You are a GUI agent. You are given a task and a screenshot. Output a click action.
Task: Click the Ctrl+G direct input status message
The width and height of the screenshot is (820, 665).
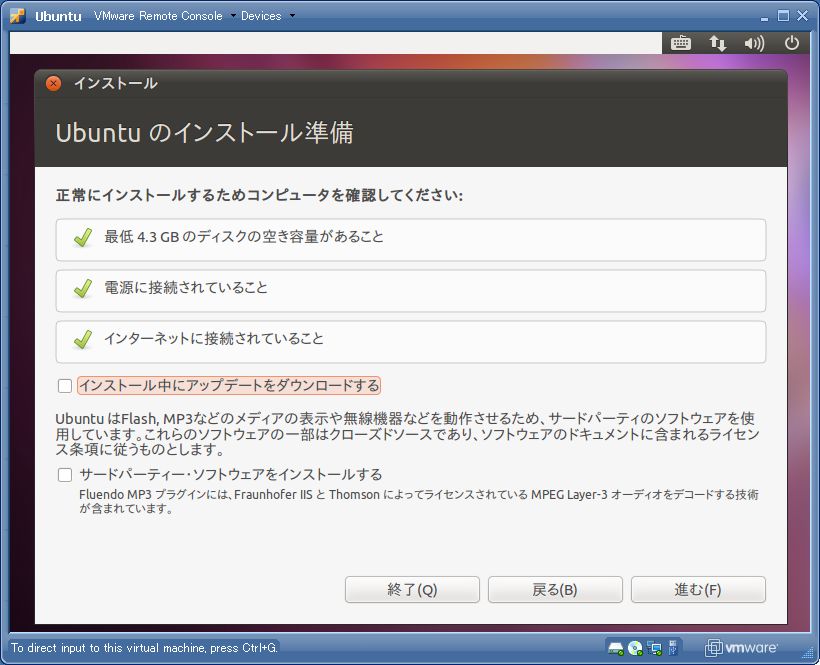click(144, 648)
